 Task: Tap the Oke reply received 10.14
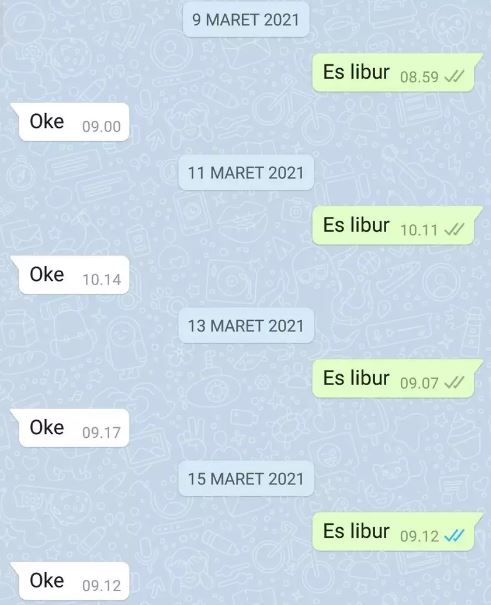[x=71, y=275]
